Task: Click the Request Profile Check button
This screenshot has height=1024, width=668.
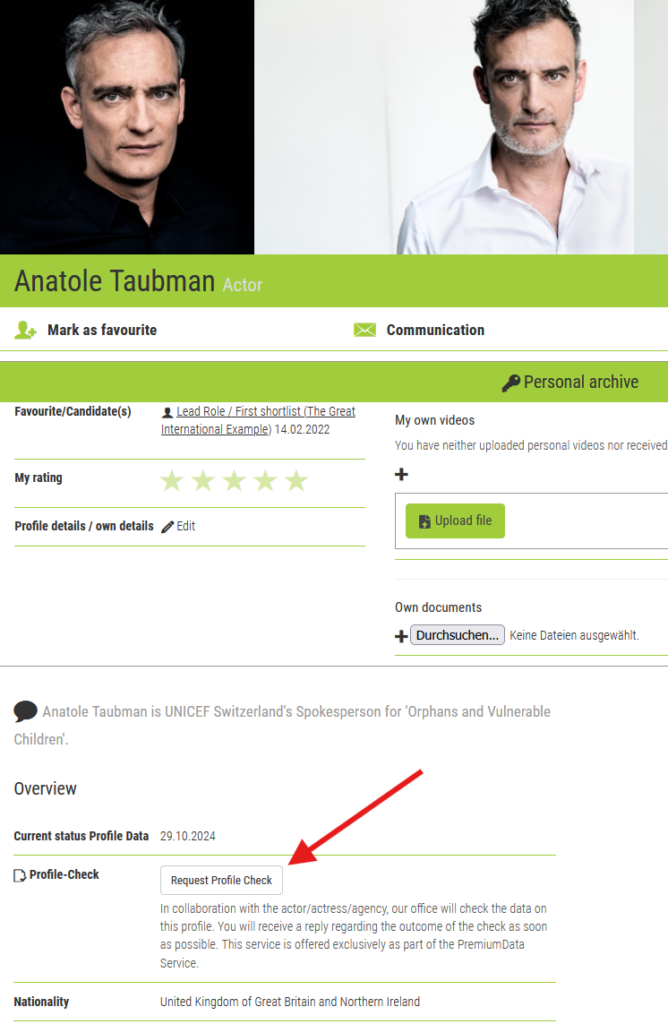Action: click(x=221, y=880)
